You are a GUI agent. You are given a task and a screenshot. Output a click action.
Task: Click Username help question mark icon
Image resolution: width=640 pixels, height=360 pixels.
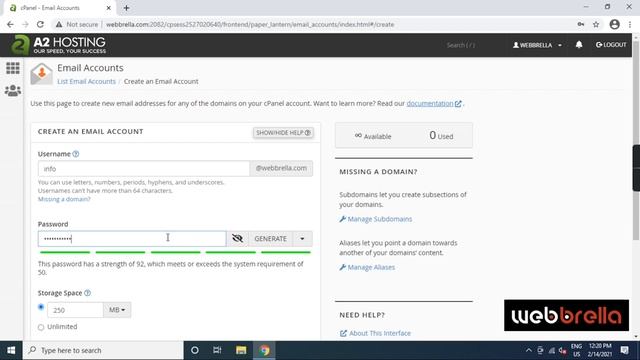[76, 154]
